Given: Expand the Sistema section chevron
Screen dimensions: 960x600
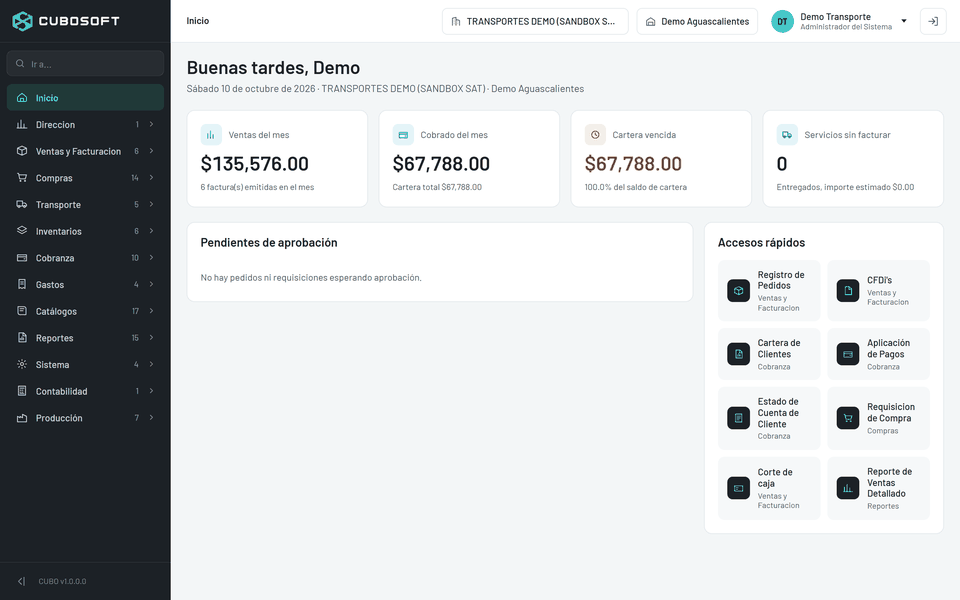Looking at the screenshot, I should tap(151, 364).
